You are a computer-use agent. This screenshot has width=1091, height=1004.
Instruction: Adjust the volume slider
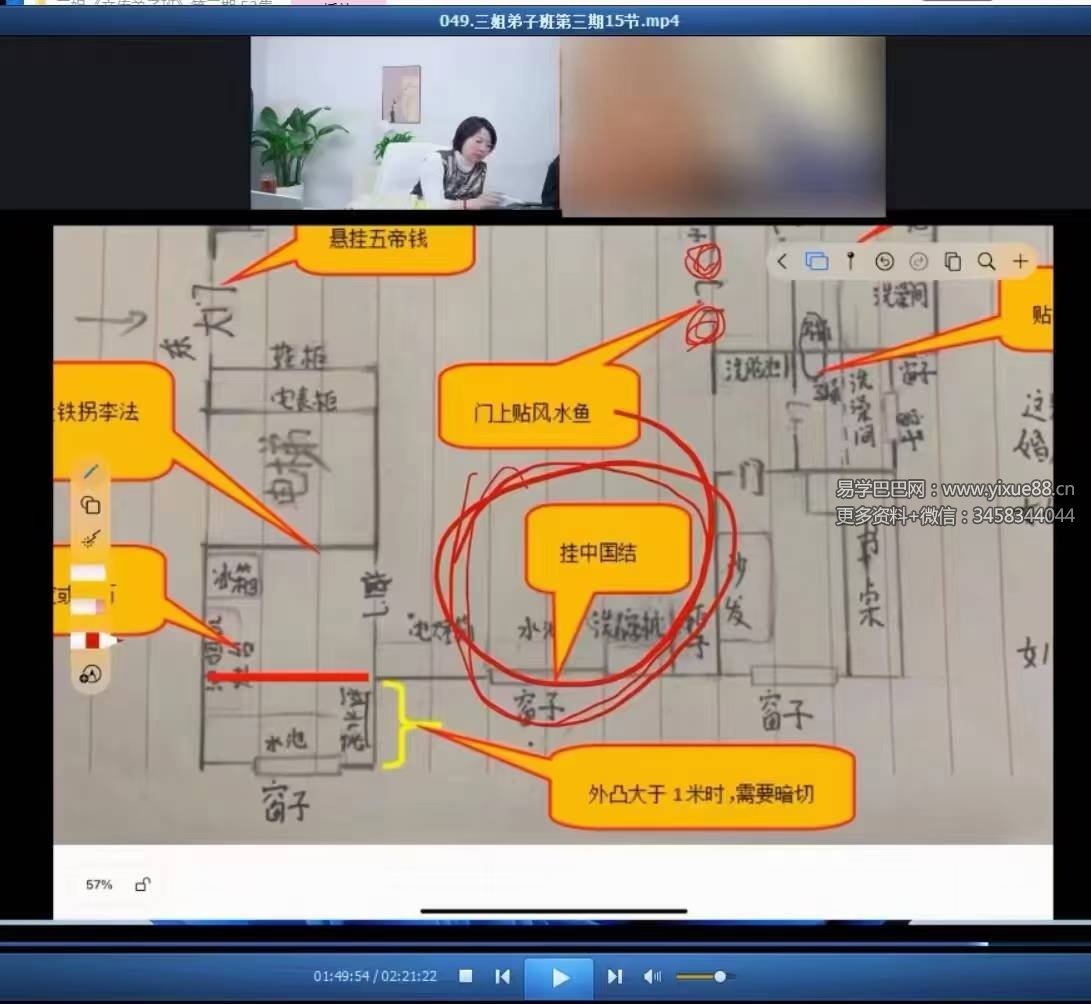[718, 976]
